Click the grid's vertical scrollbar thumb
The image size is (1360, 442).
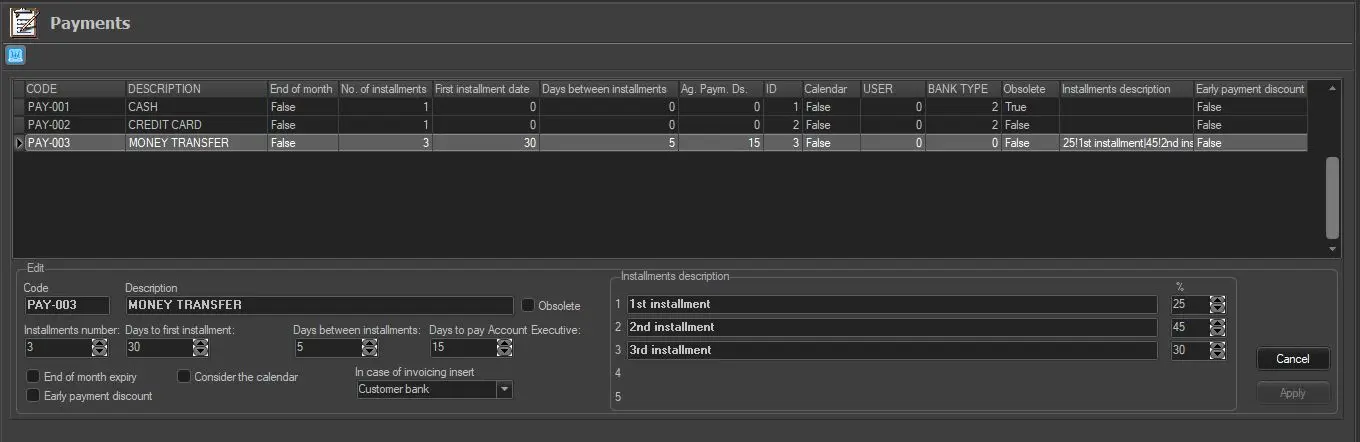click(x=1332, y=197)
